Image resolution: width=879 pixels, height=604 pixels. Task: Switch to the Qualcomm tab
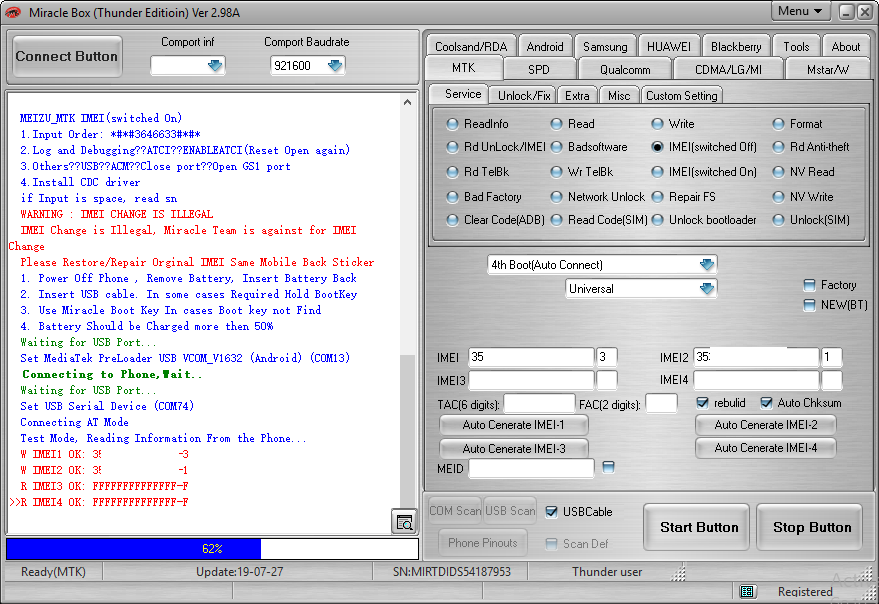tap(625, 70)
